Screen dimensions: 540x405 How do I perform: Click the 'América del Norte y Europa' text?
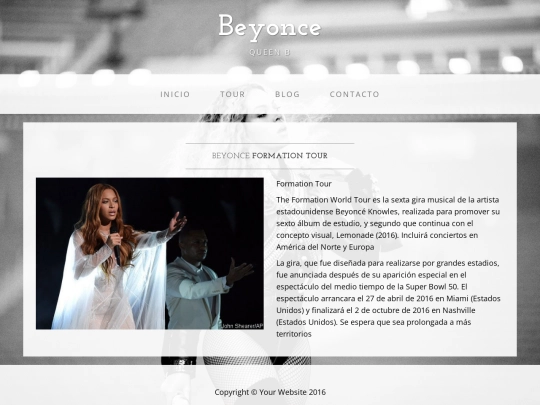pos(325,247)
